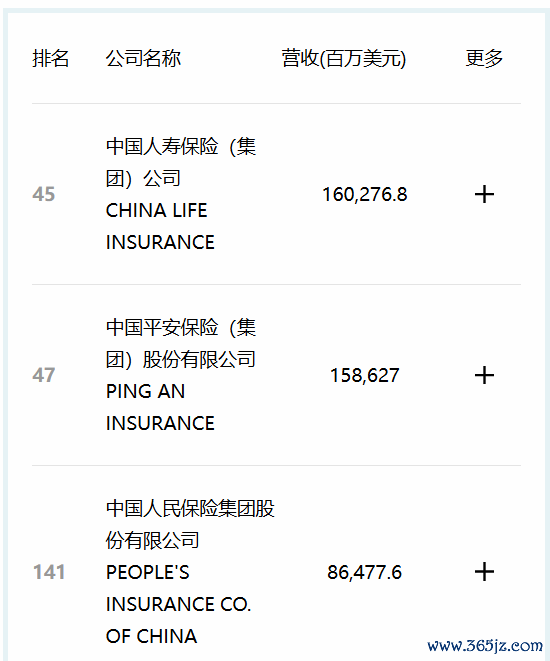
Task: Open 中国平安保险（集团）股份有限公司 company name
Action: tap(181, 343)
